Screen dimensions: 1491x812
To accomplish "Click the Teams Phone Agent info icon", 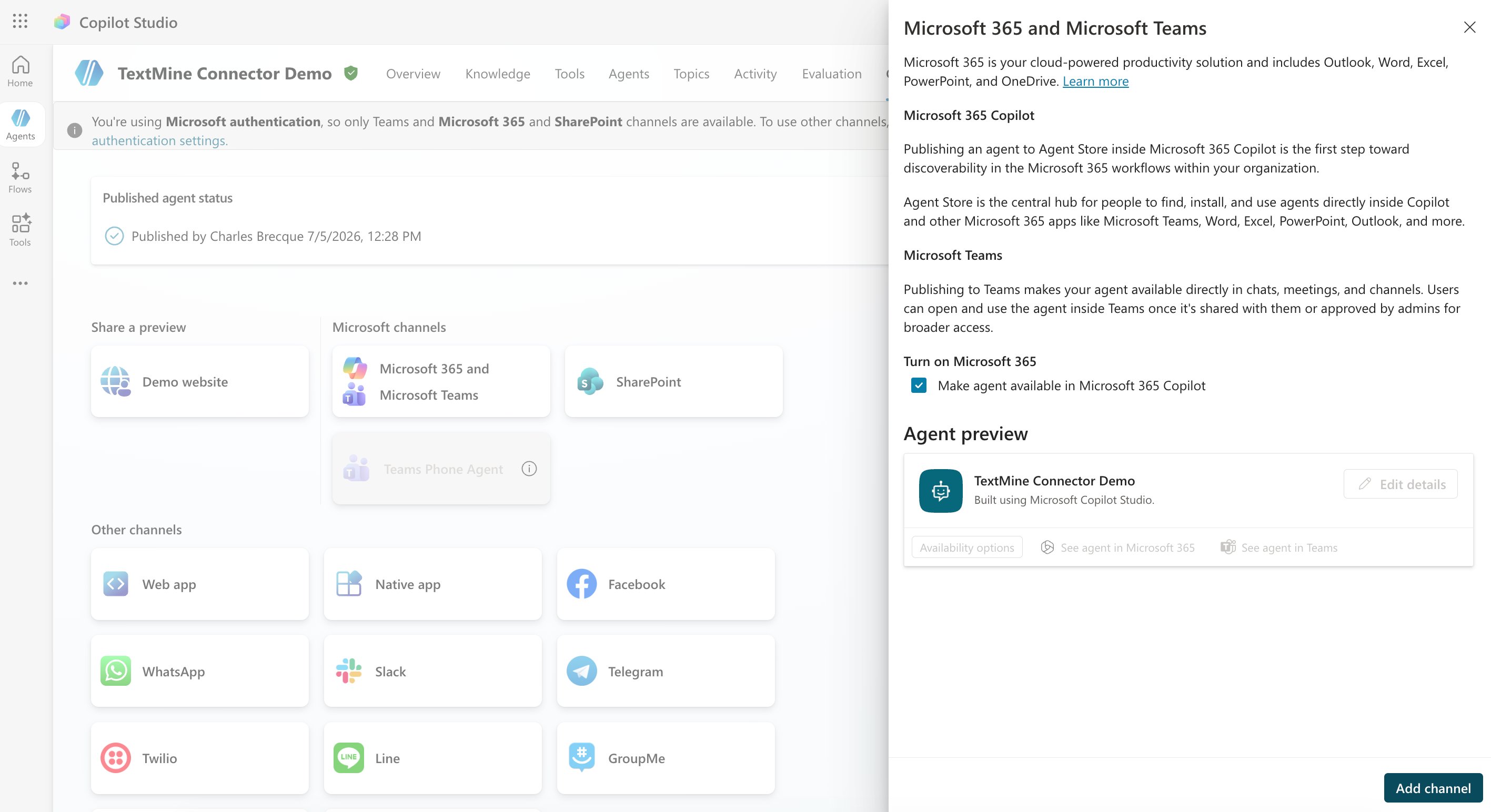I will point(529,469).
